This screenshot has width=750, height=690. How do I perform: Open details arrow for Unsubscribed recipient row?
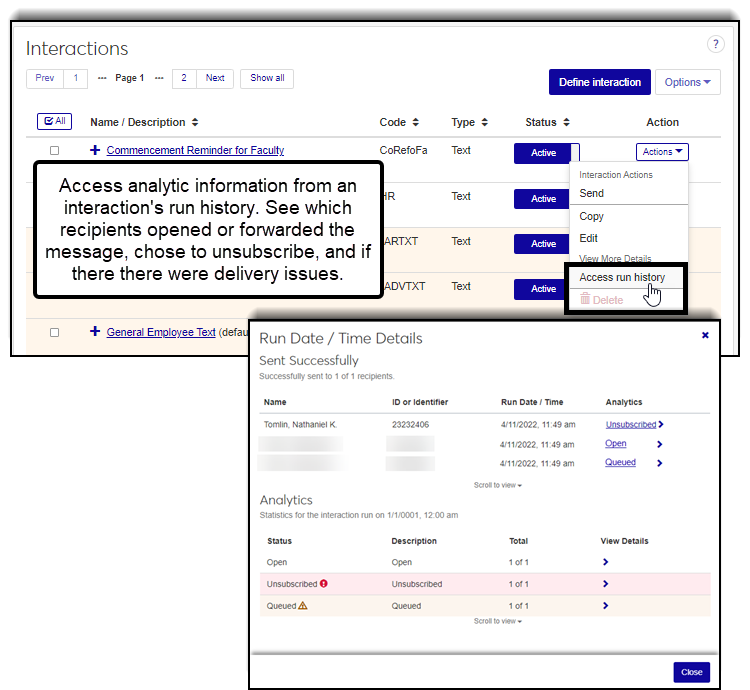(661, 425)
